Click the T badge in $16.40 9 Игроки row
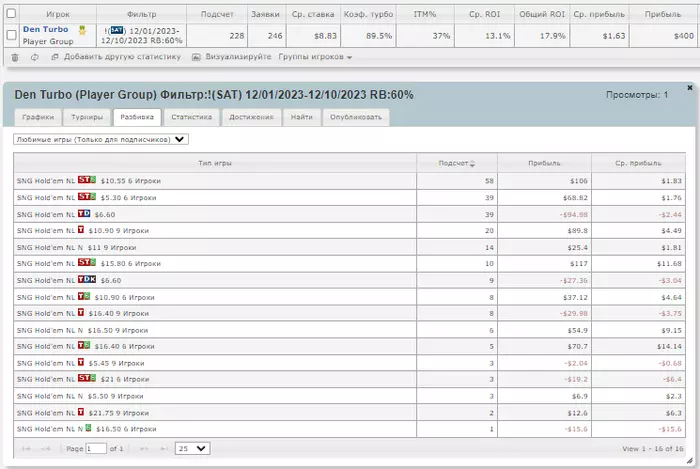 pos(81,312)
